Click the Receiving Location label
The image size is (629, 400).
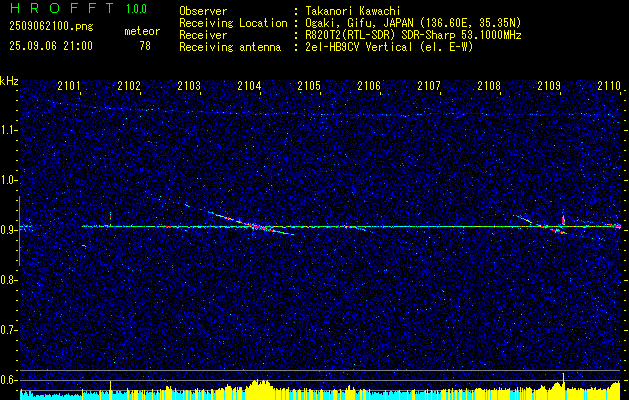pos(233,23)
